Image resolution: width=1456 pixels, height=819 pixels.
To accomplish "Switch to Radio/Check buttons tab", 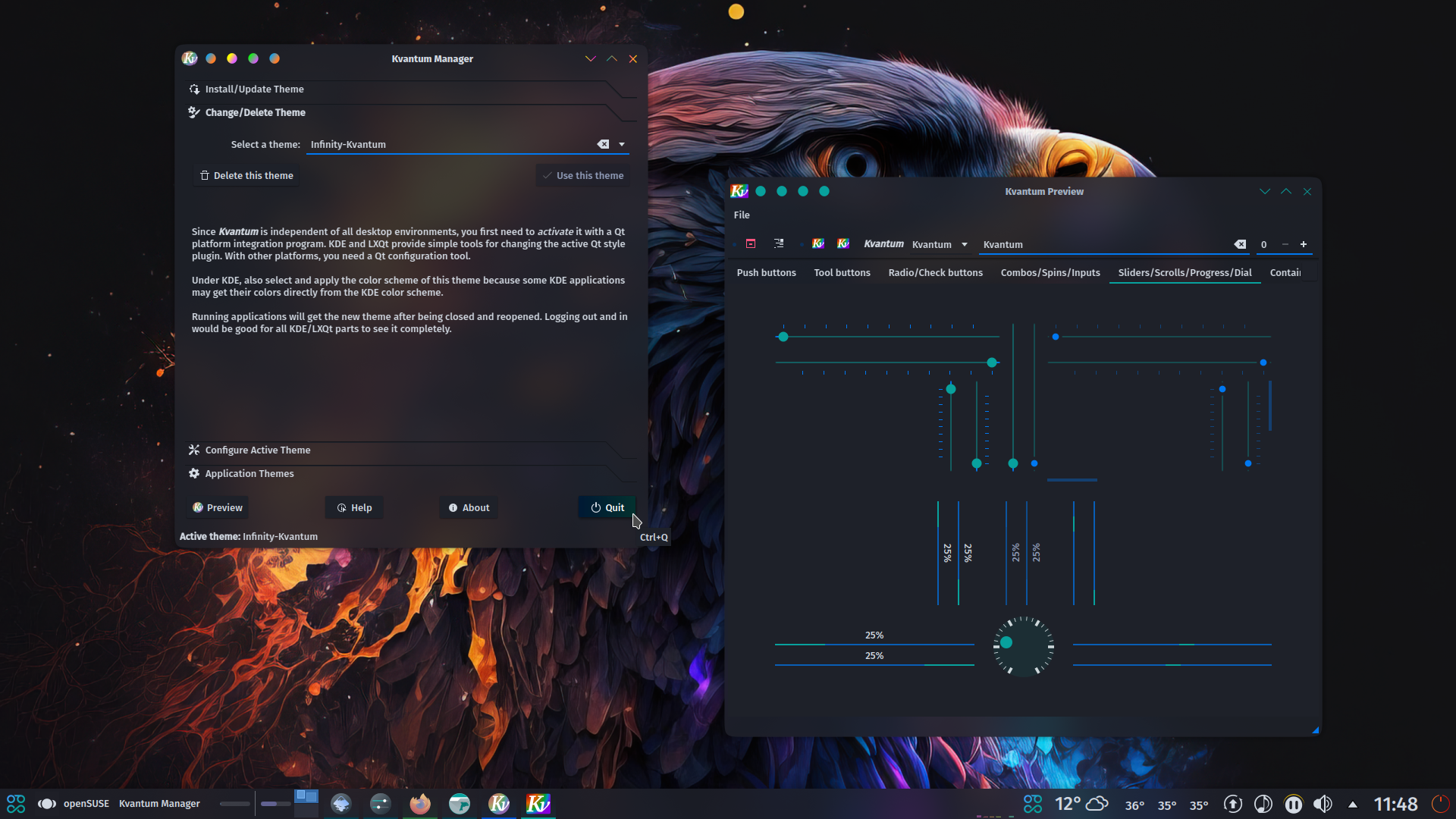I will point(935,272).
